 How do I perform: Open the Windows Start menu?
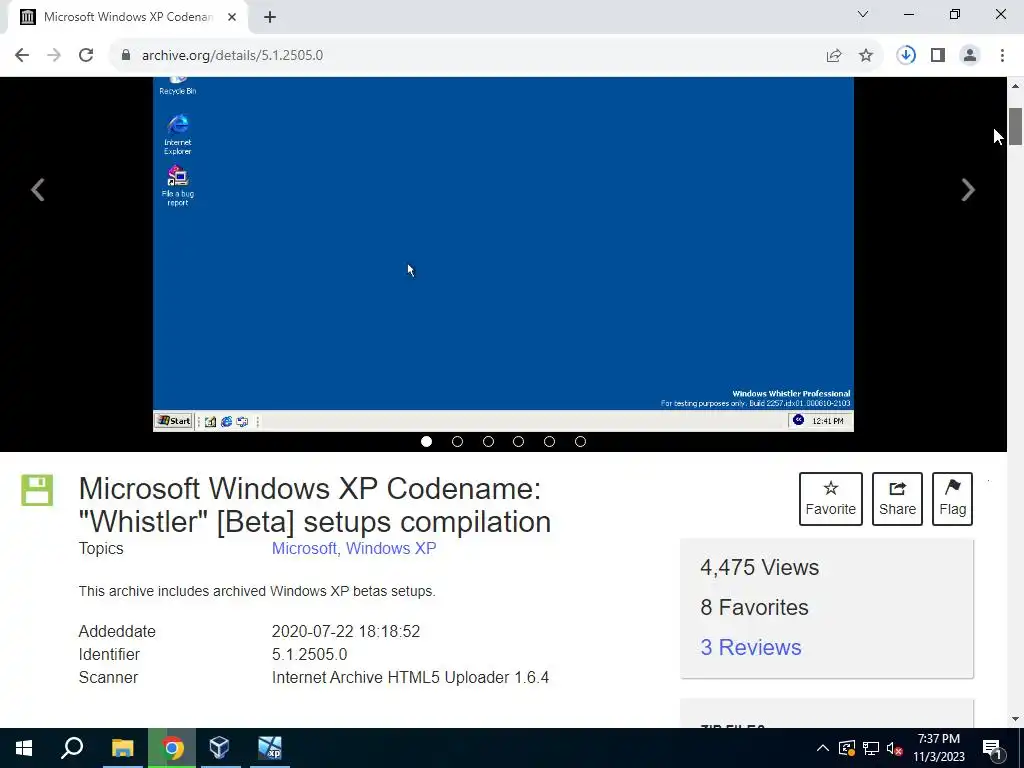click(x=24, y=748)
